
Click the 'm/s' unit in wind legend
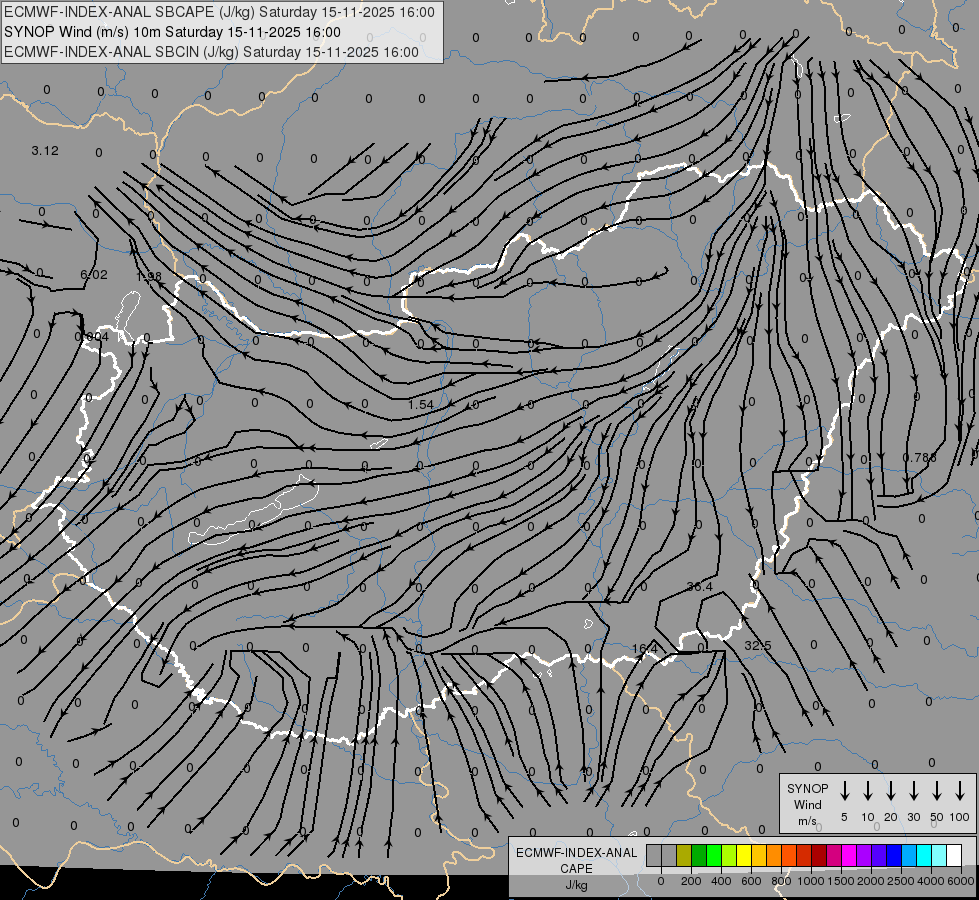tap(807, 821)
